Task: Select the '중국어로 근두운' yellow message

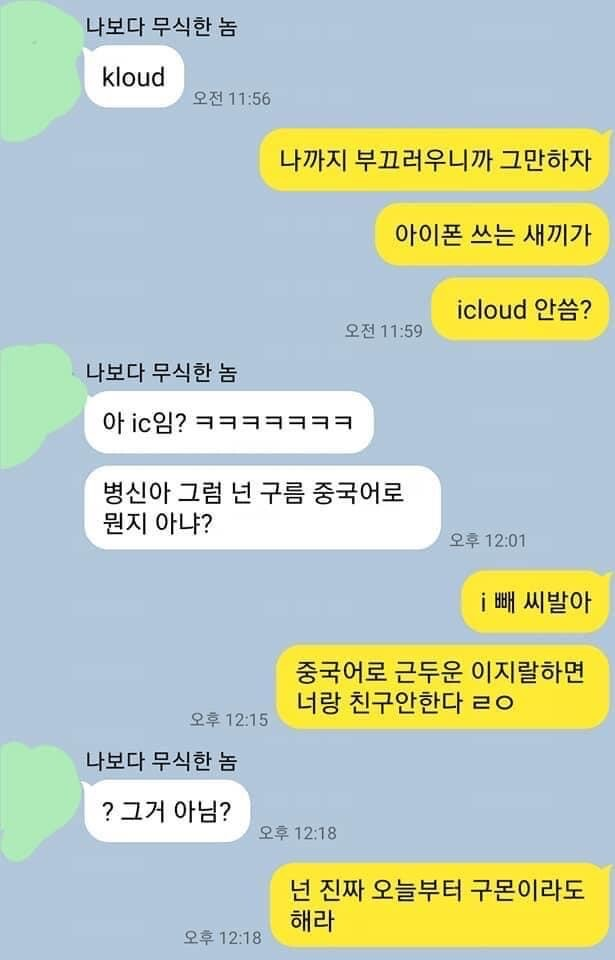Action: (x=443, y=687)
